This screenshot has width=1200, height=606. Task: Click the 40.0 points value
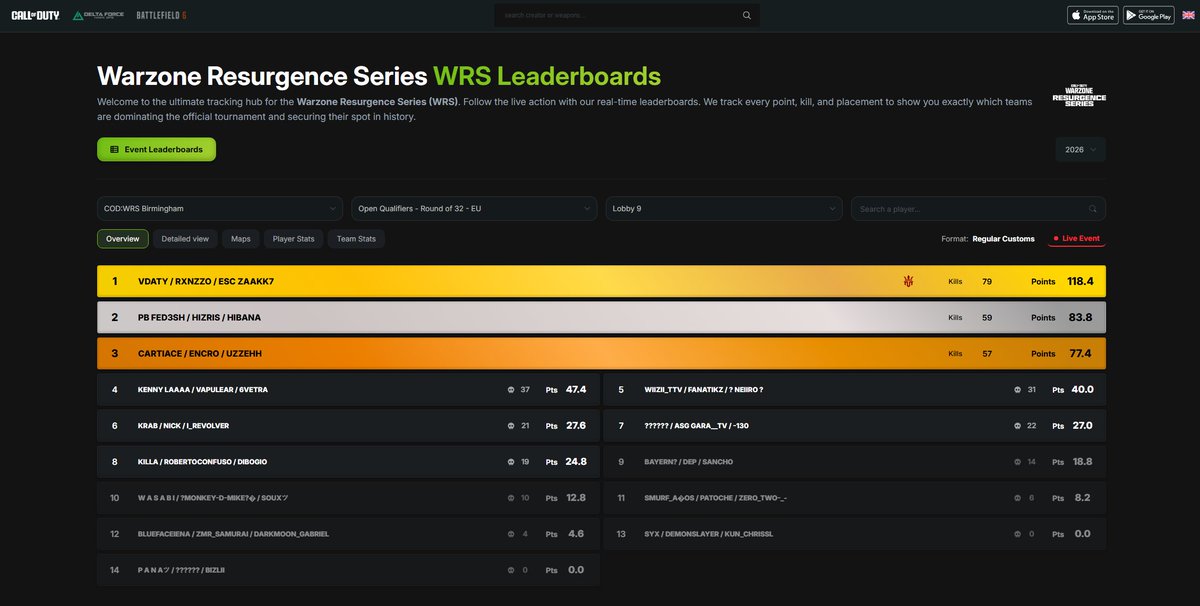1083,389
